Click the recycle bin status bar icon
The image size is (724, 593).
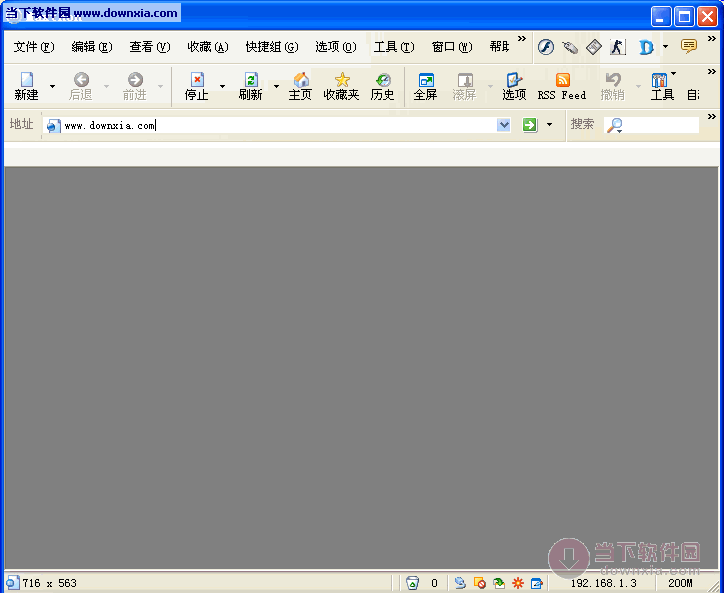click(413, 583)
